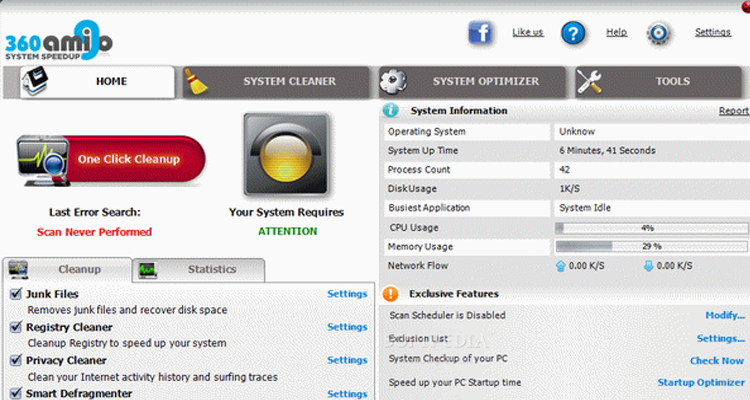Switch to the Statistics tab

pos(198,270)
